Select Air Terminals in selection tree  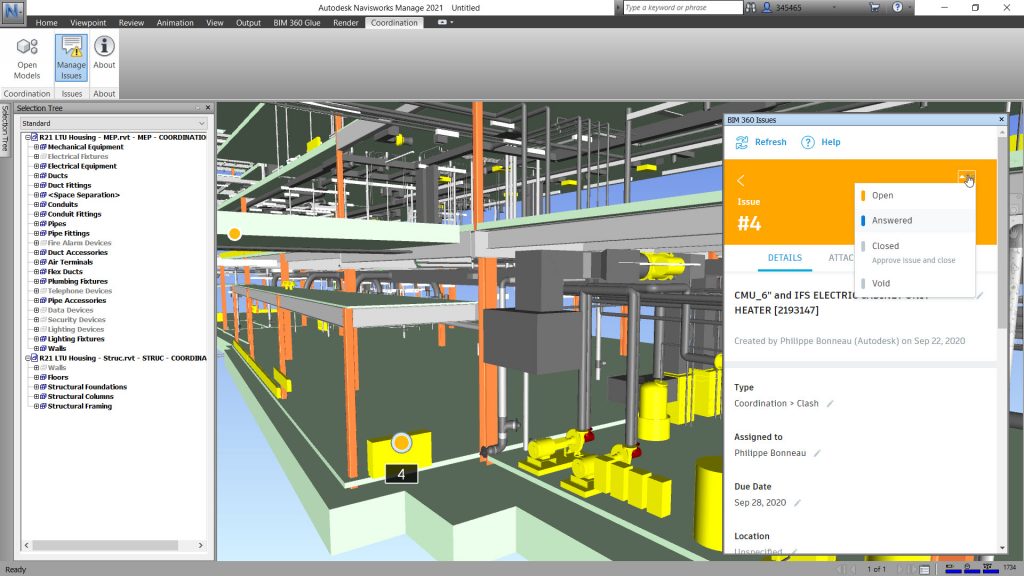click(70, 262)
